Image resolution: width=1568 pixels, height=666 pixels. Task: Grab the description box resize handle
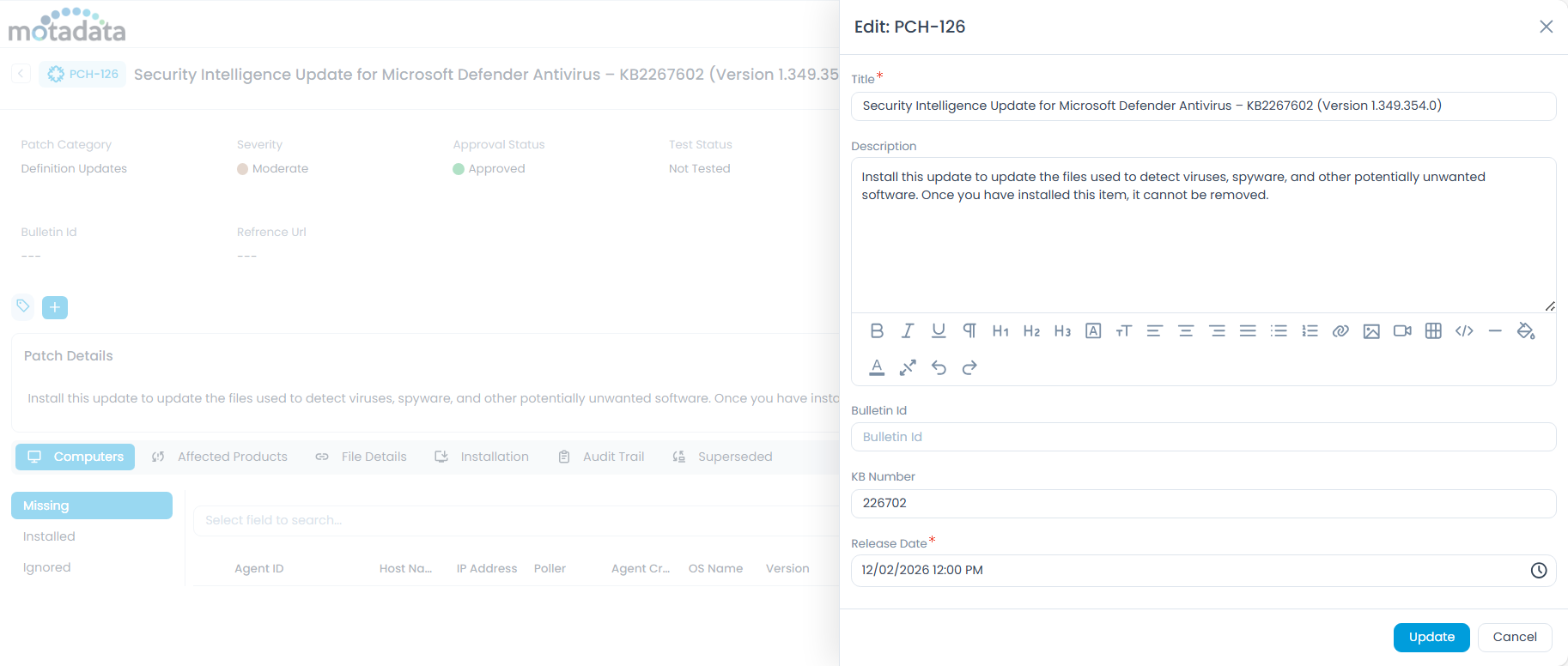(1549, 306)
